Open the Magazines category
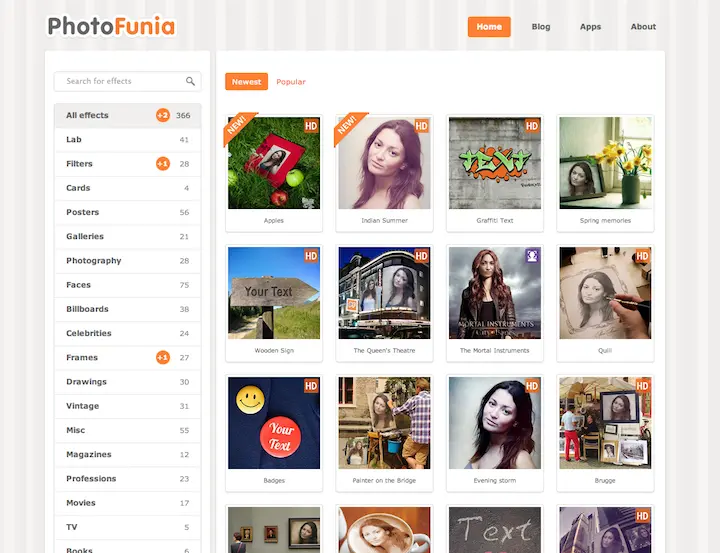Image resolution: width=720 pixels, height=553 pixels. pyautogui.click(x=91, y=455)
